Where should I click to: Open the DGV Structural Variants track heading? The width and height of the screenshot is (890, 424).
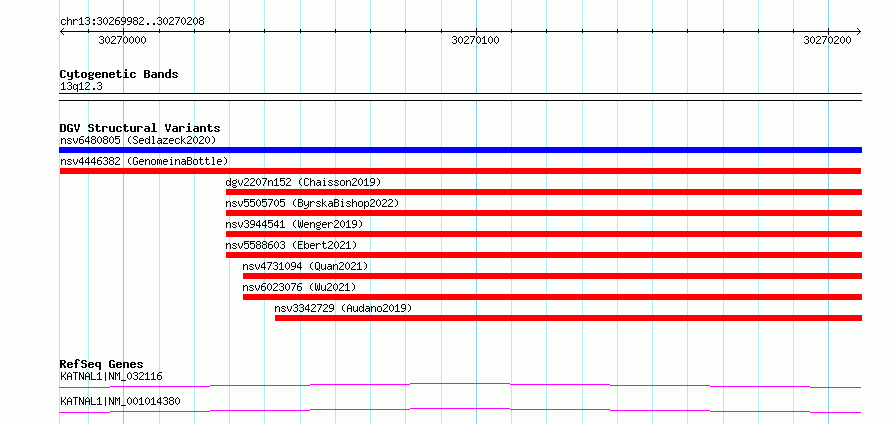click(x=140, y=128)
